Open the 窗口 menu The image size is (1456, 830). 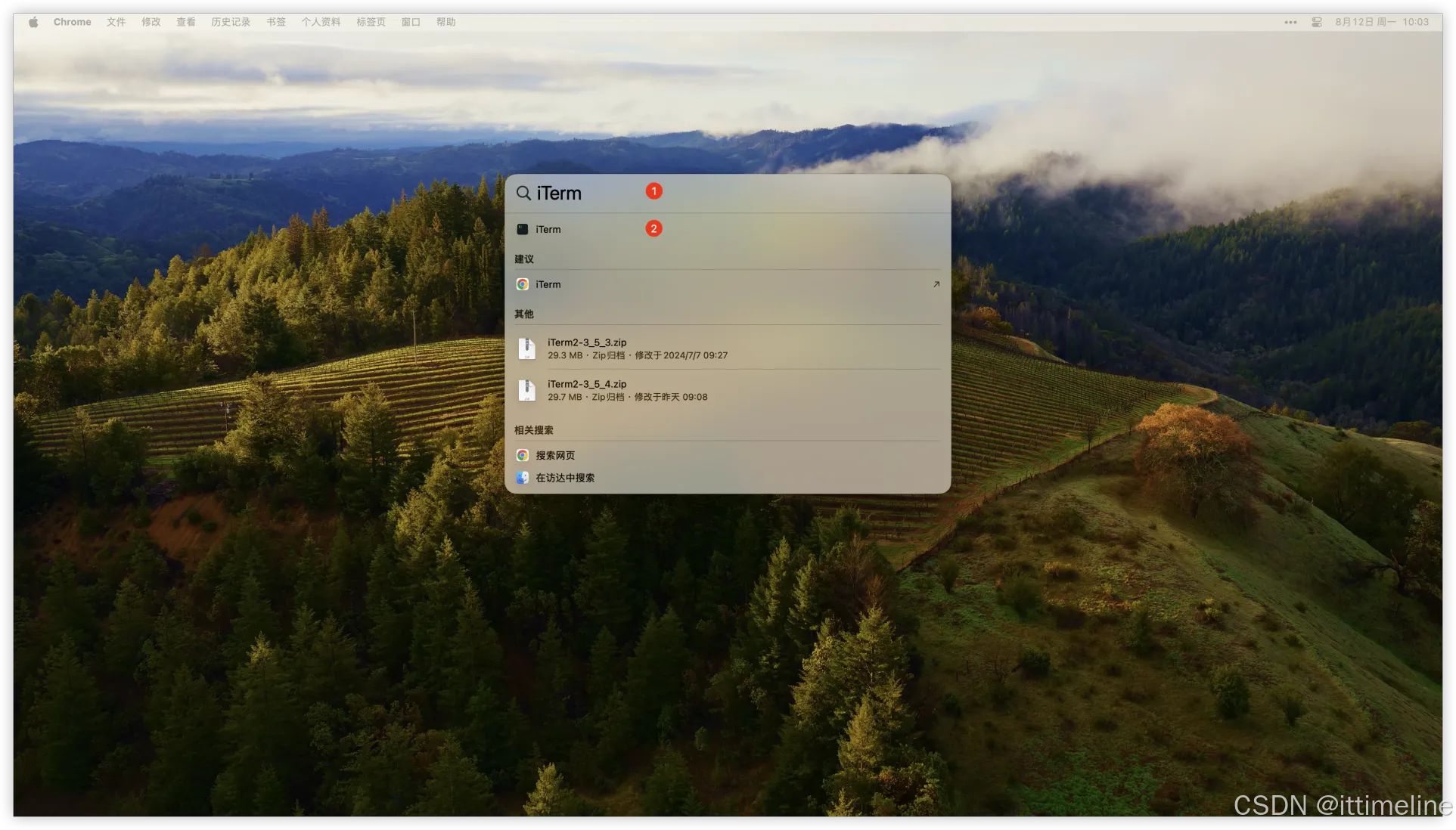(x=411, y=22)
